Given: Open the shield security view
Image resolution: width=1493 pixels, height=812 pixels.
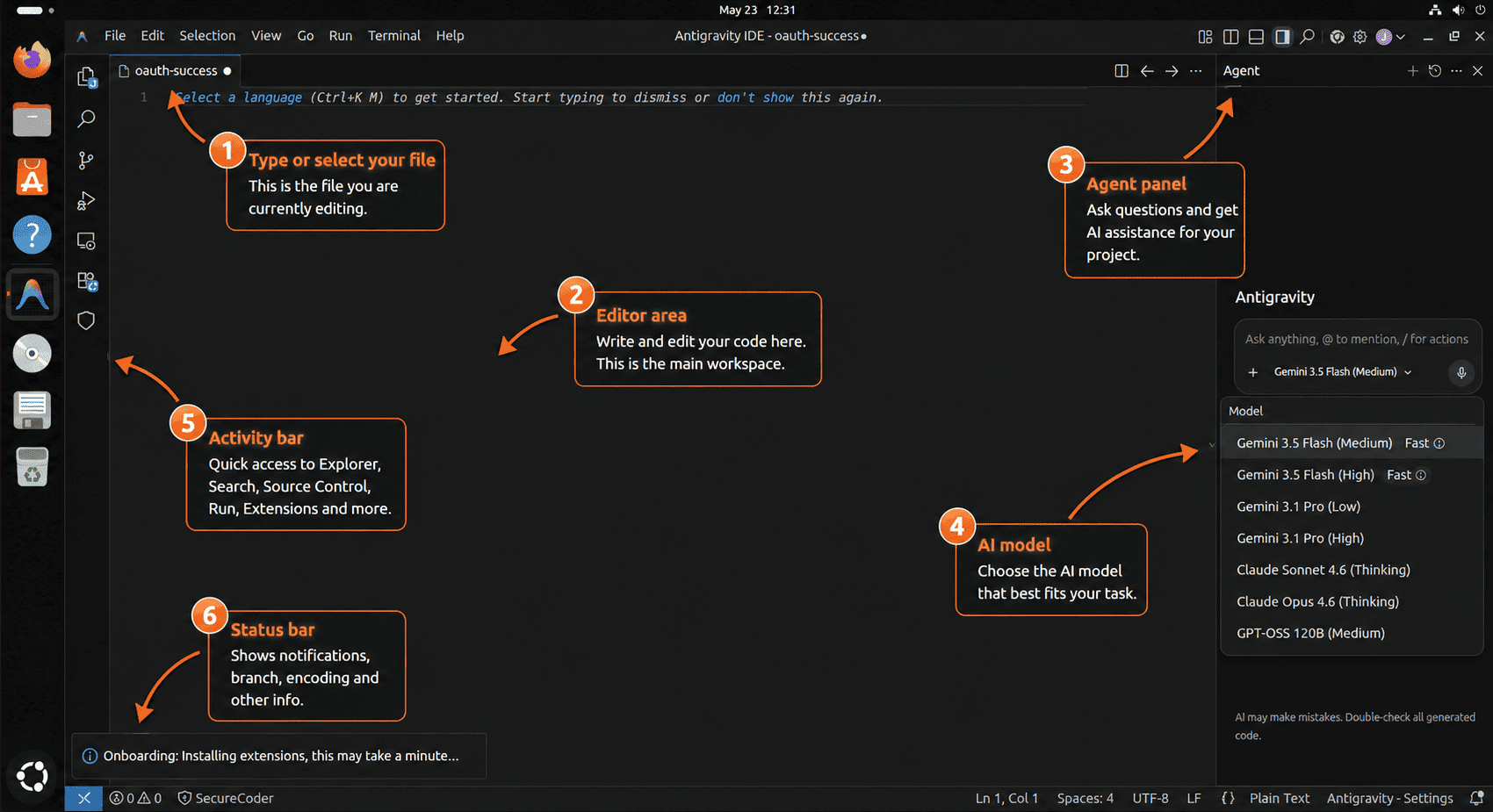Looking at the screenshot, I should pyautogui.click(x=86, y=320).
